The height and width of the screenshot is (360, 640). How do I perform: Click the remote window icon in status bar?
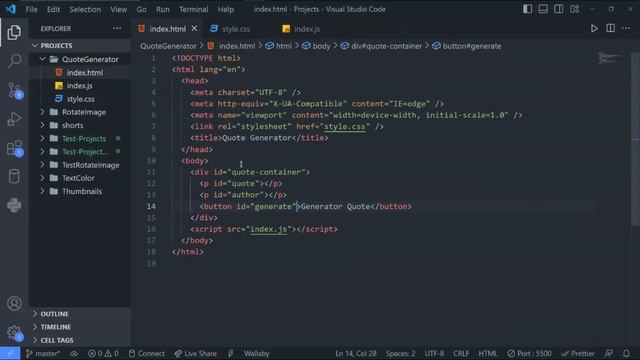[x=10, y=353]
